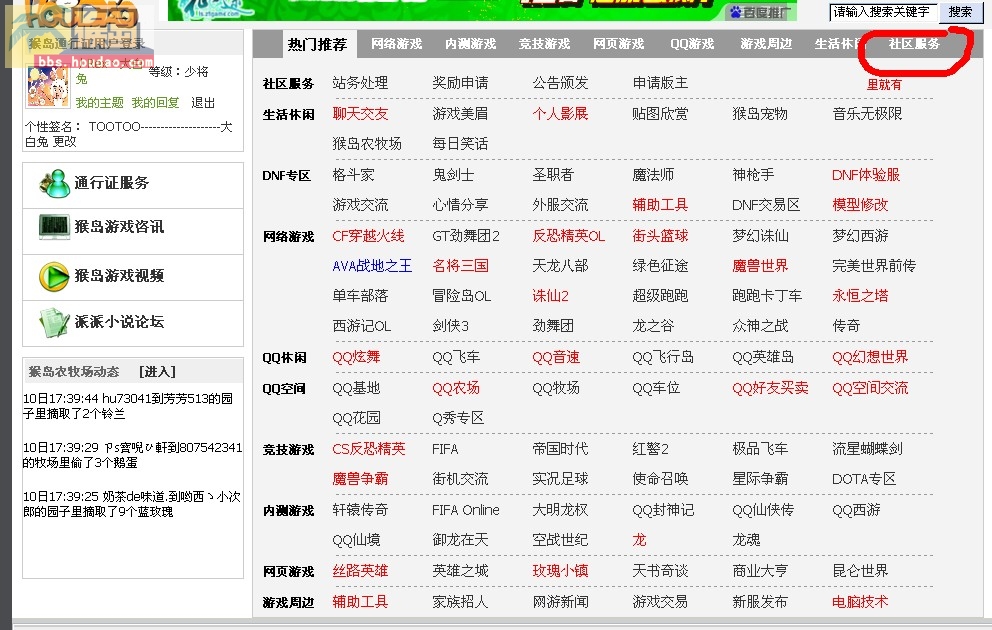
Task: Open the 永恒之塔 board
Action: click(x=860, y=296)
